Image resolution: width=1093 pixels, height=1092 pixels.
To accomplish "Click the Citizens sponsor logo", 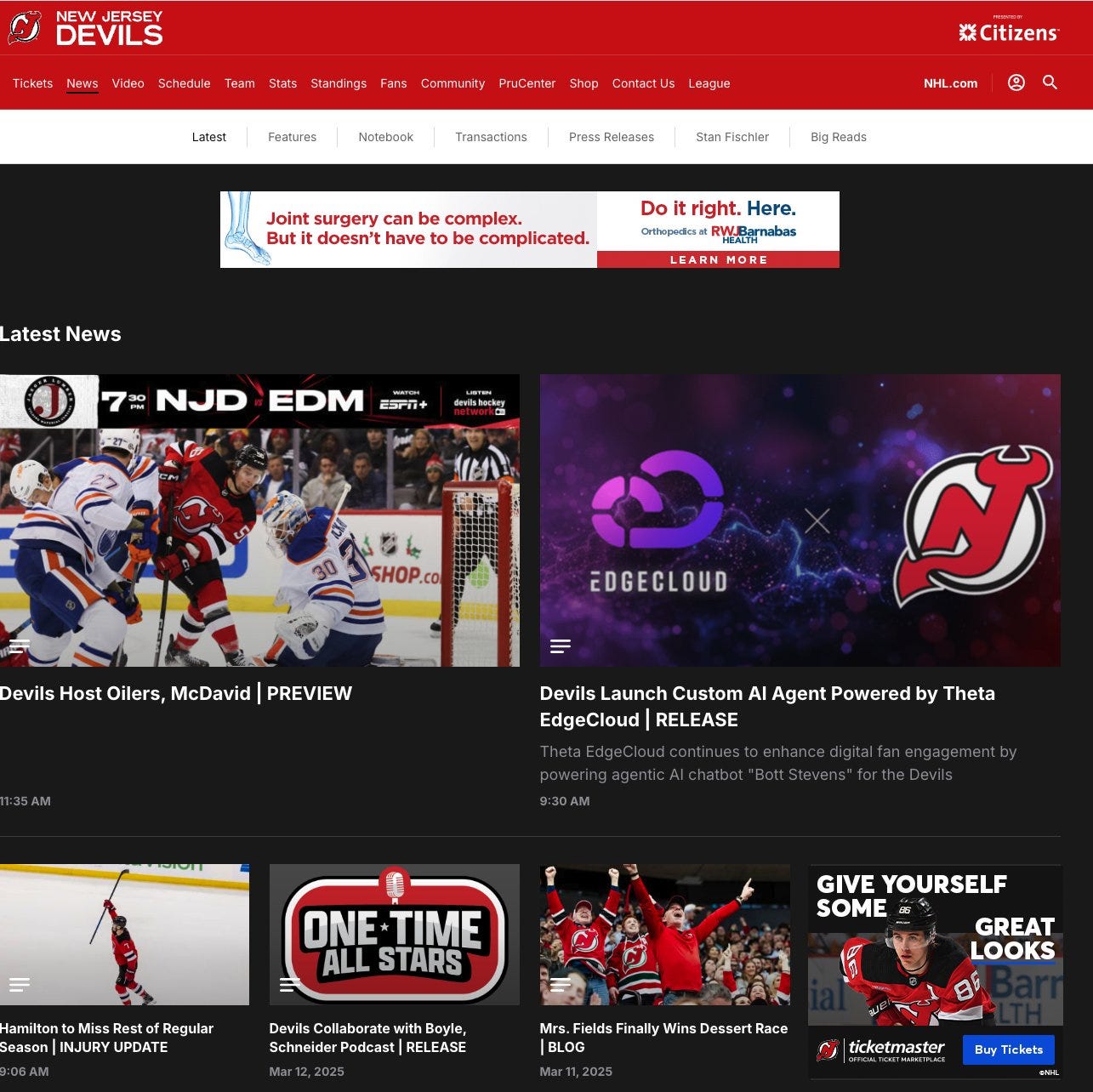I will (x=1009, y=31).
